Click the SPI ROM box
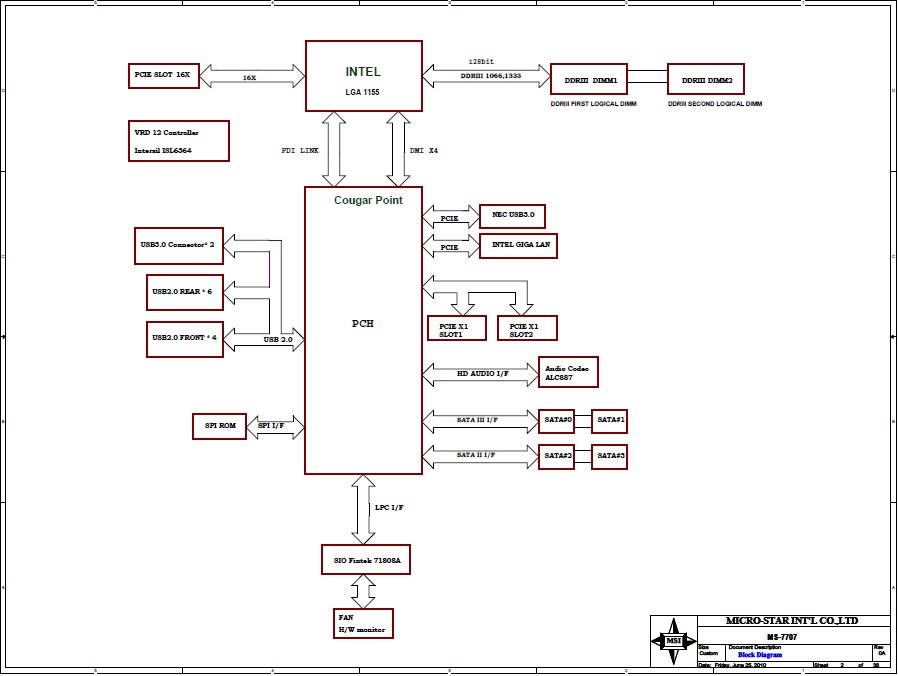The width and height of the screenshot is (898, 676). 219,427
